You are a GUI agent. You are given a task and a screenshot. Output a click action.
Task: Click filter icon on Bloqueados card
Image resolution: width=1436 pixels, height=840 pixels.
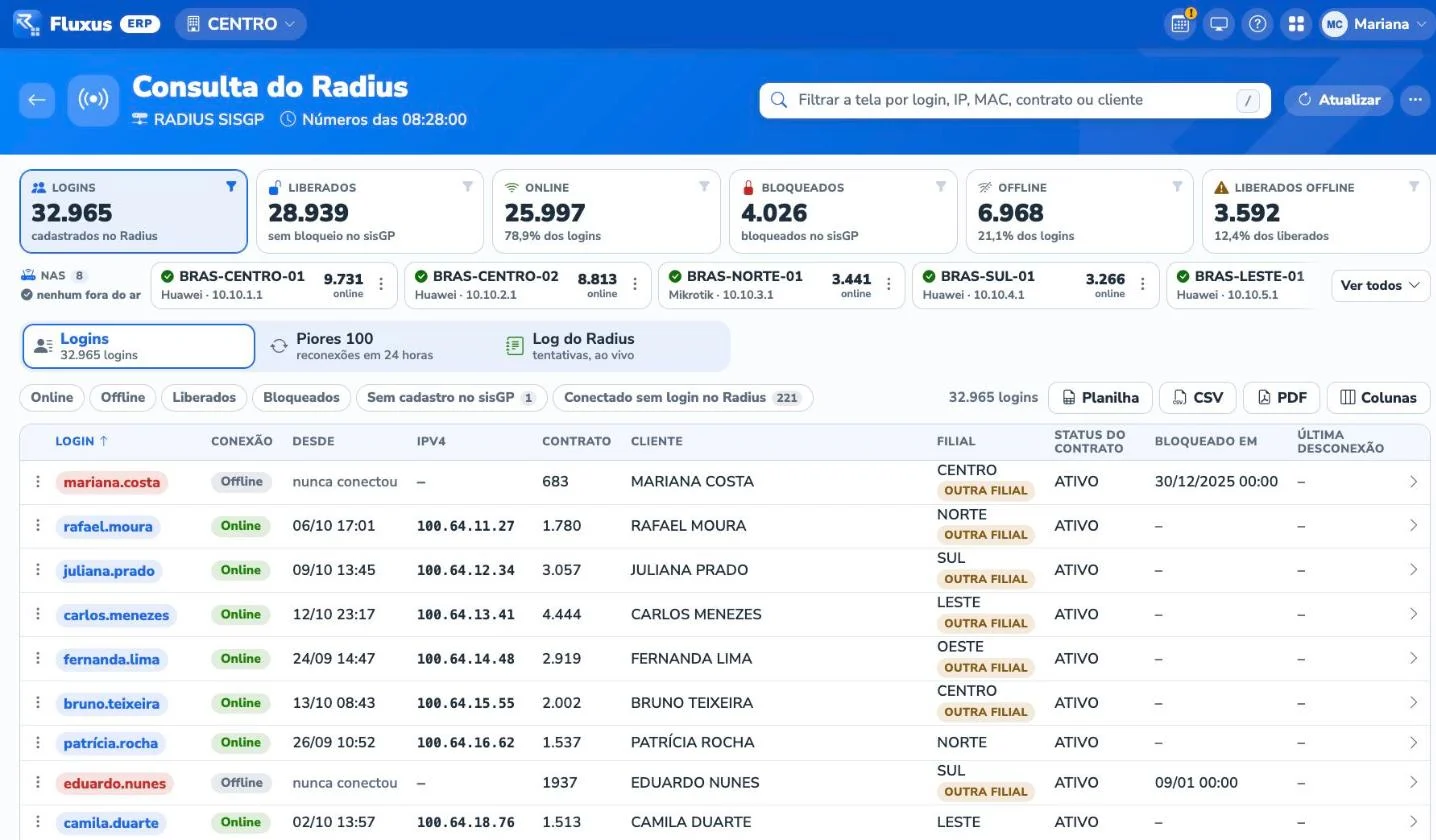pos(940,187)
